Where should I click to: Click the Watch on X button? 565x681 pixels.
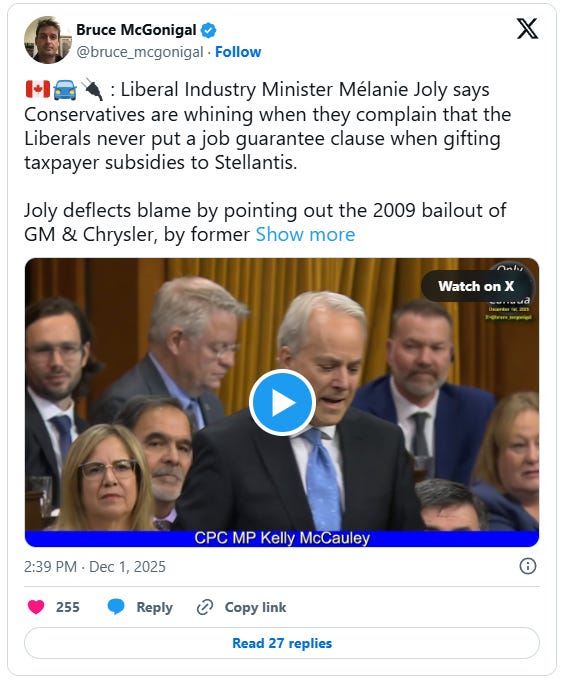click(476, 286)
